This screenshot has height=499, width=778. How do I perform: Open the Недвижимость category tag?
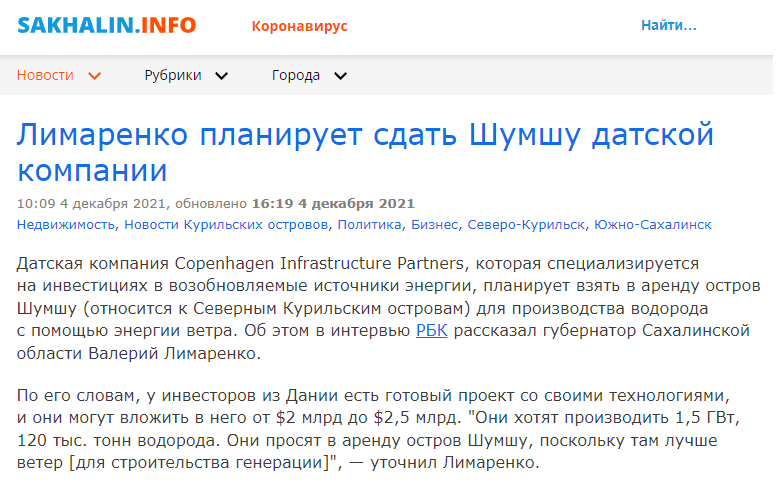coord(65,225)
